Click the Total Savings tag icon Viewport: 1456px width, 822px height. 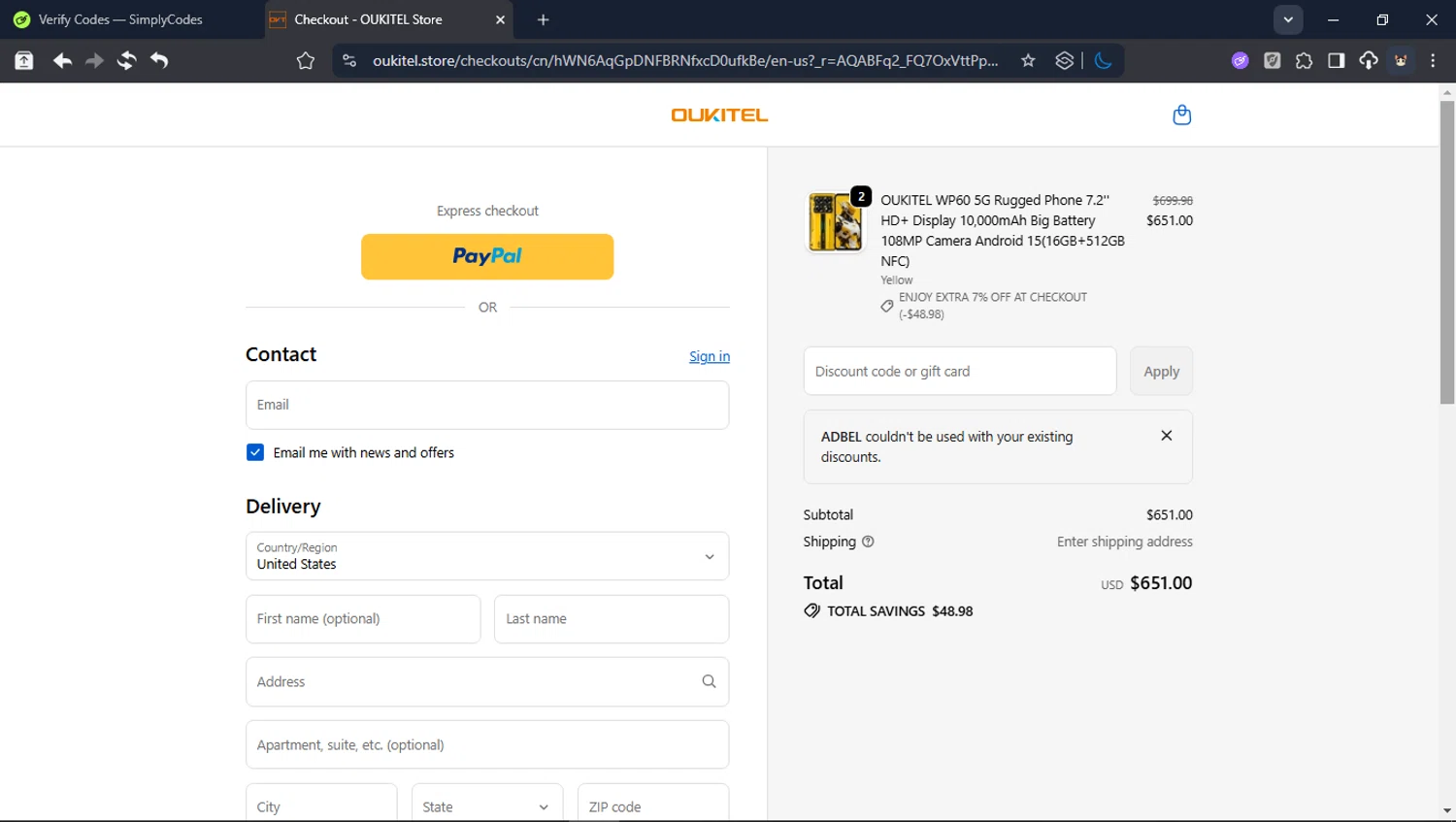point(812,610)
